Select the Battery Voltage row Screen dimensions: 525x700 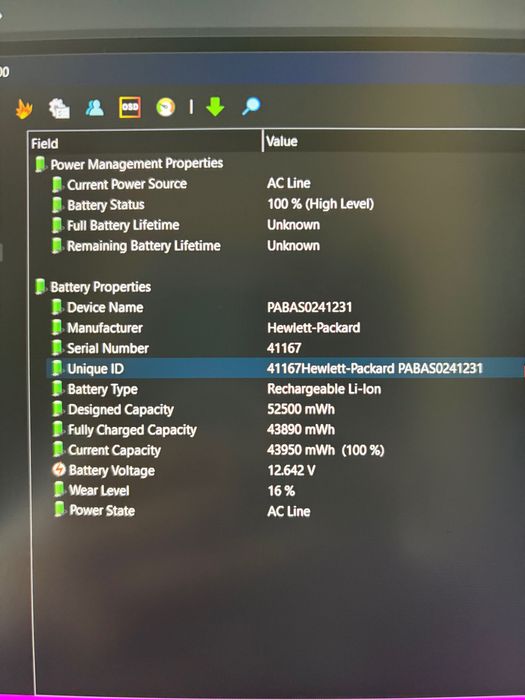point(288,470)
